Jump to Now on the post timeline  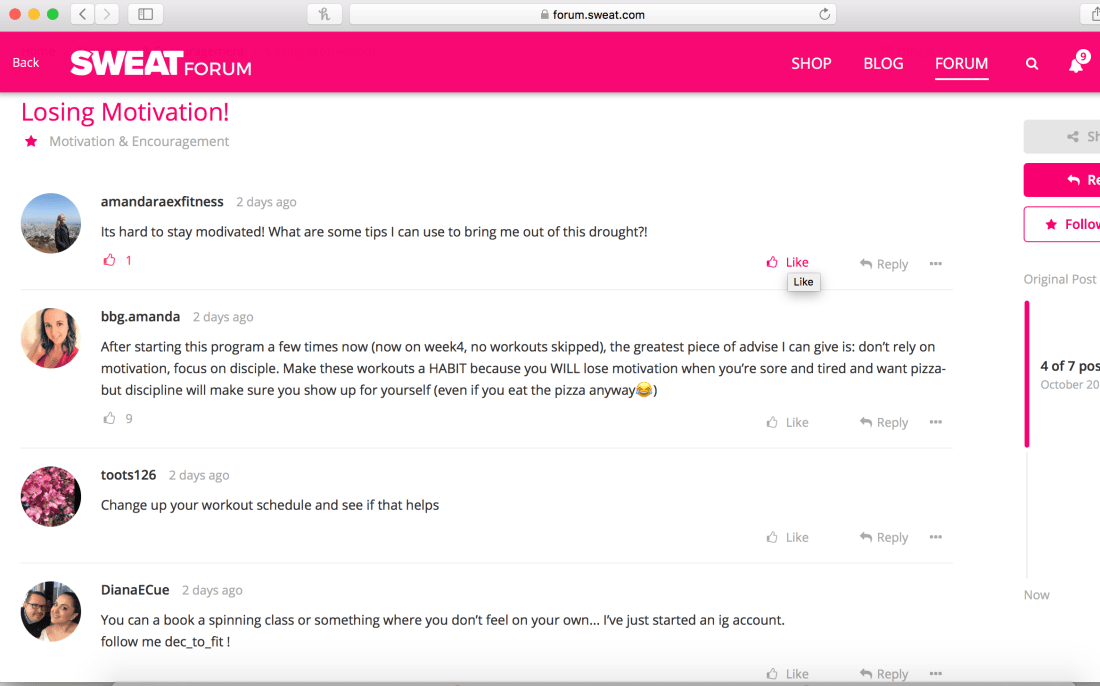point(1036,594)
